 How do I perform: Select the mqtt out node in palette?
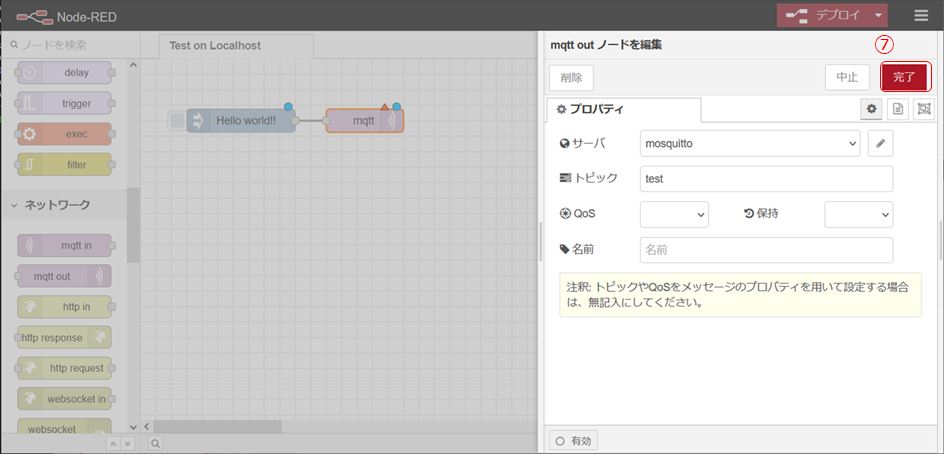(x=65, y=276)
